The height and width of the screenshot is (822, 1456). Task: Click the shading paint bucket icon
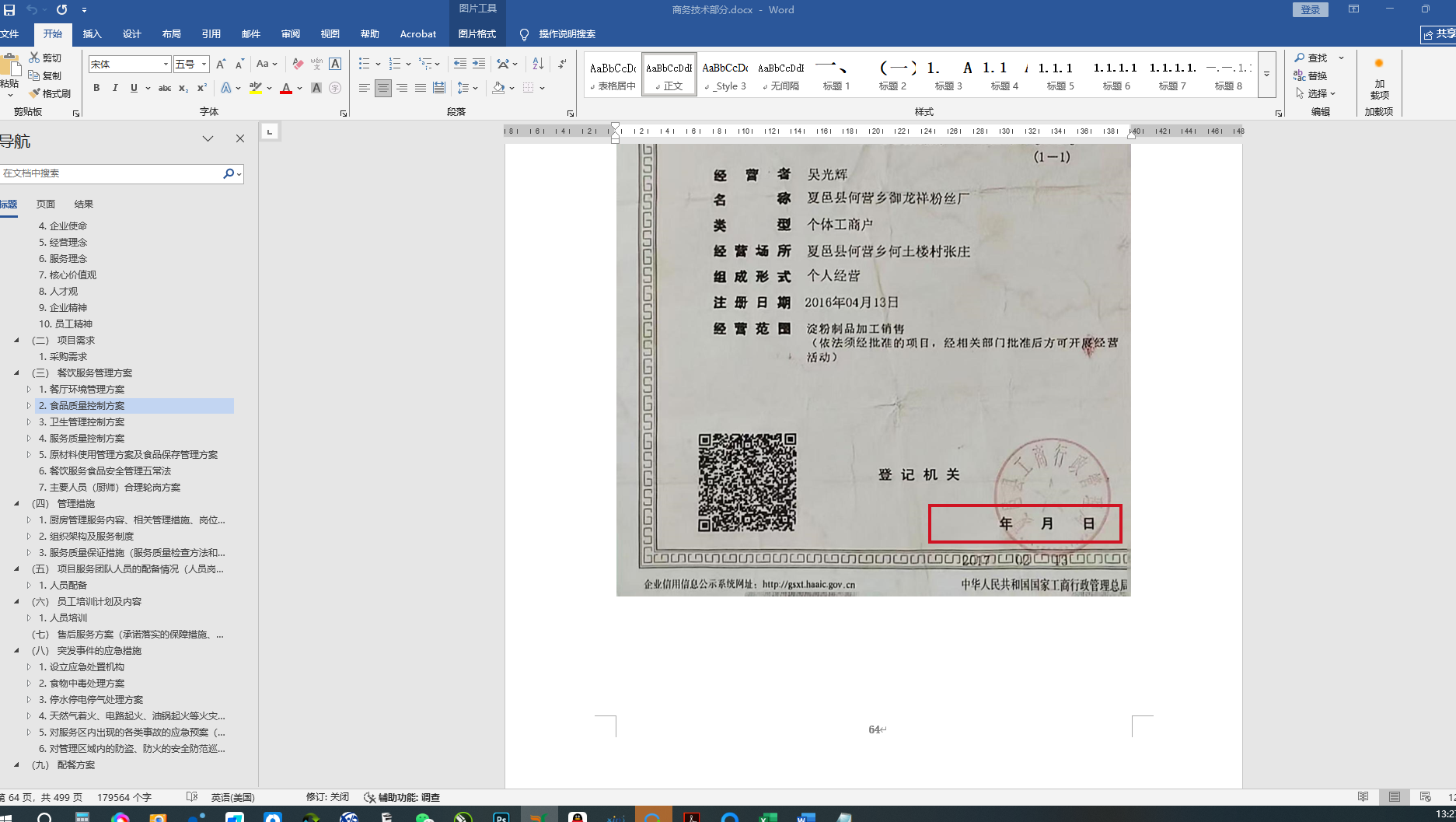(499, 88)
